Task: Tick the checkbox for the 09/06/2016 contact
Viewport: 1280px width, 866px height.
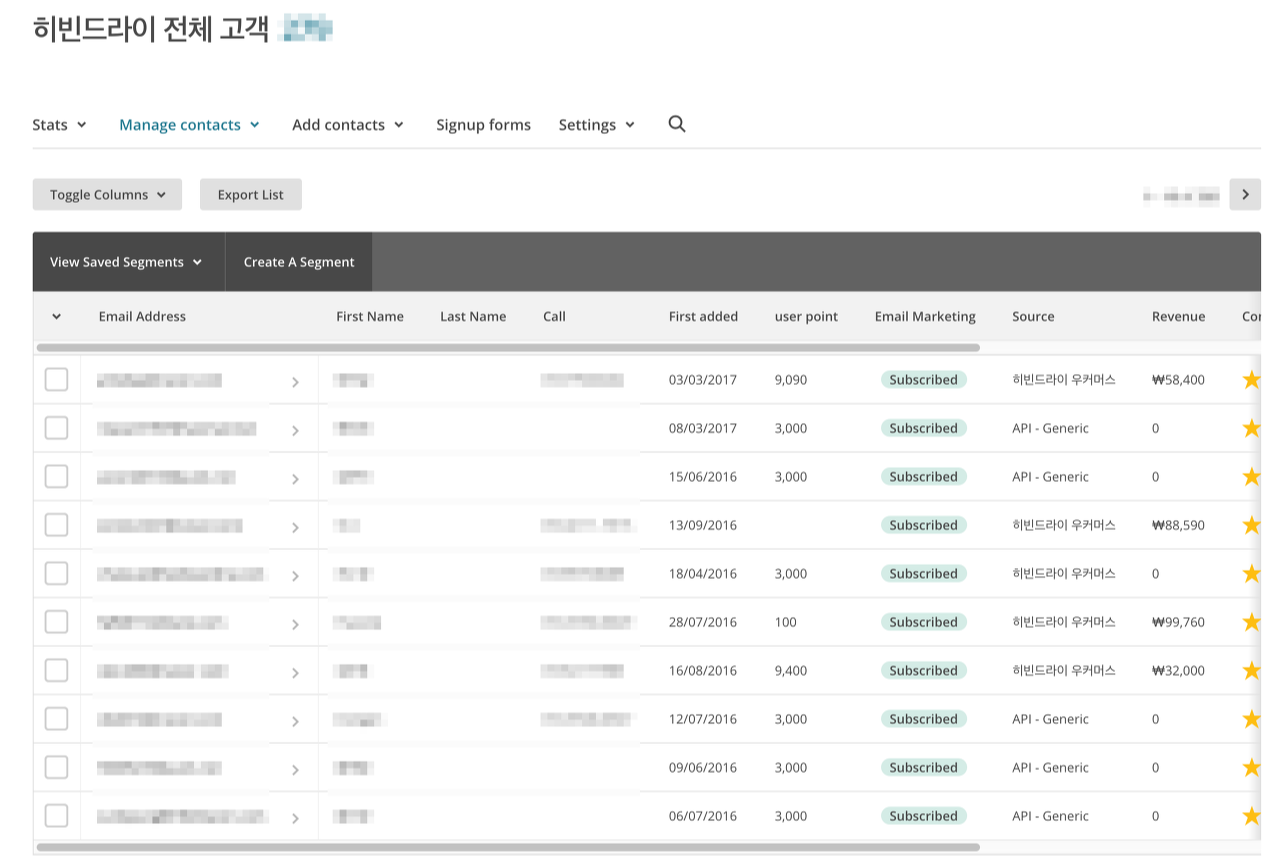Action: point(57,767)
